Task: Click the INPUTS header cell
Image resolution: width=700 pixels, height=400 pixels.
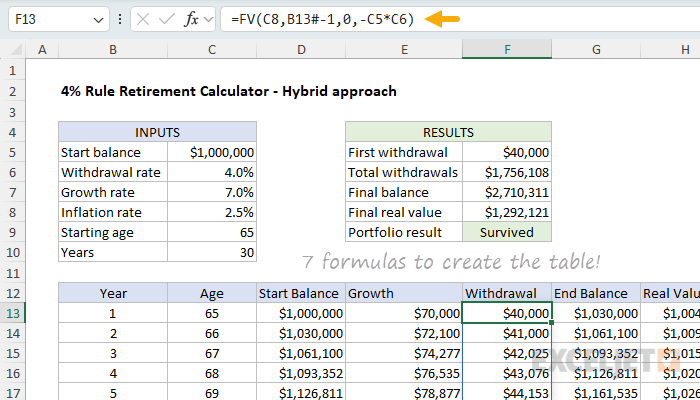Action: (x=158, y=132)
